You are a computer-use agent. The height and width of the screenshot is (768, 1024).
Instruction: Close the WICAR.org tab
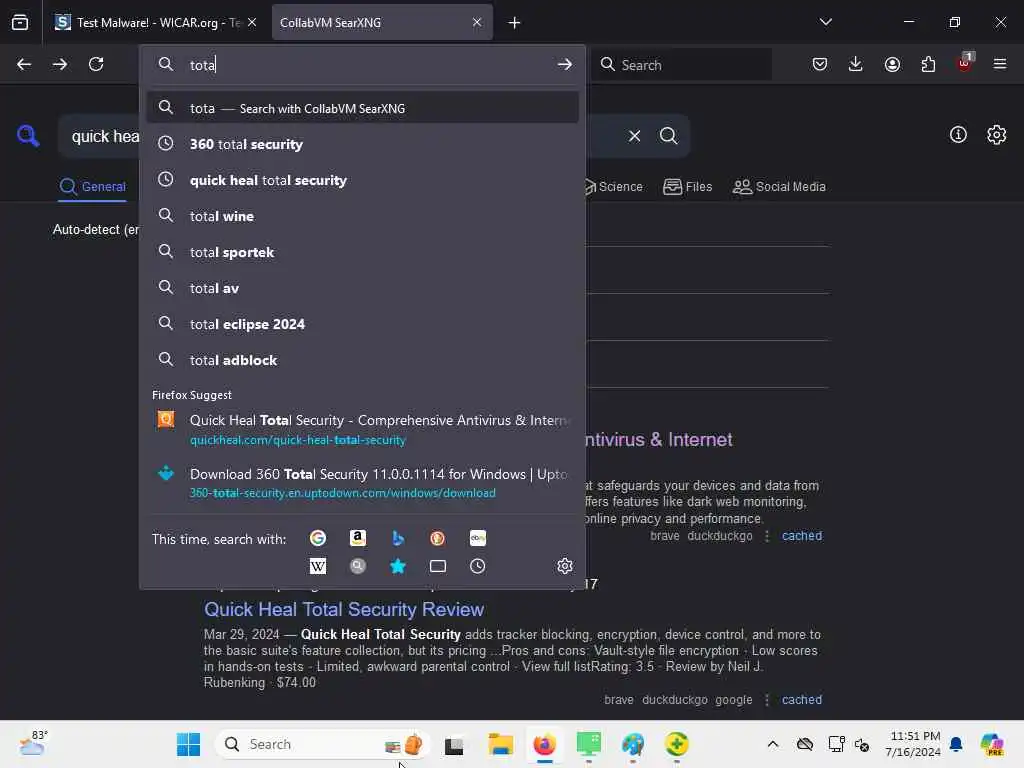(x=252, y=22)
